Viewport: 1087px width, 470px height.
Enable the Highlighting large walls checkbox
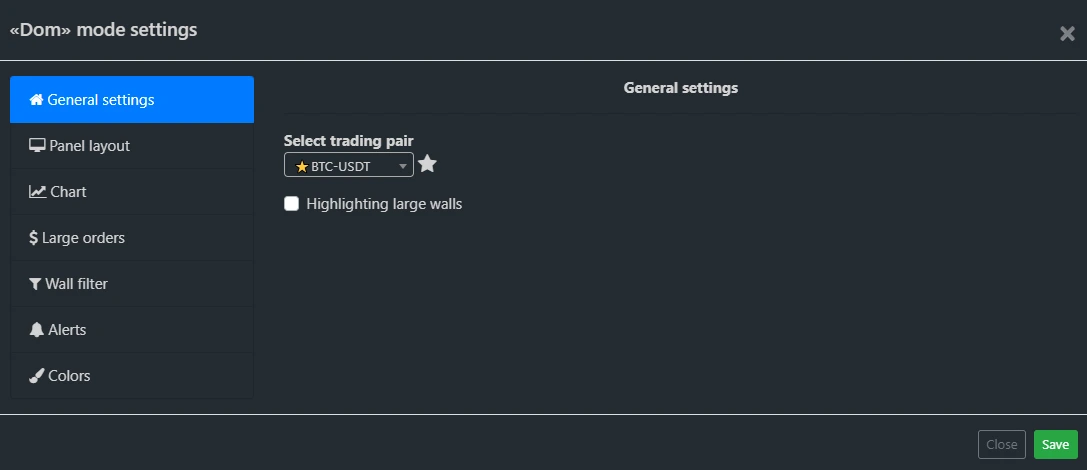click(x=292, y=204)
